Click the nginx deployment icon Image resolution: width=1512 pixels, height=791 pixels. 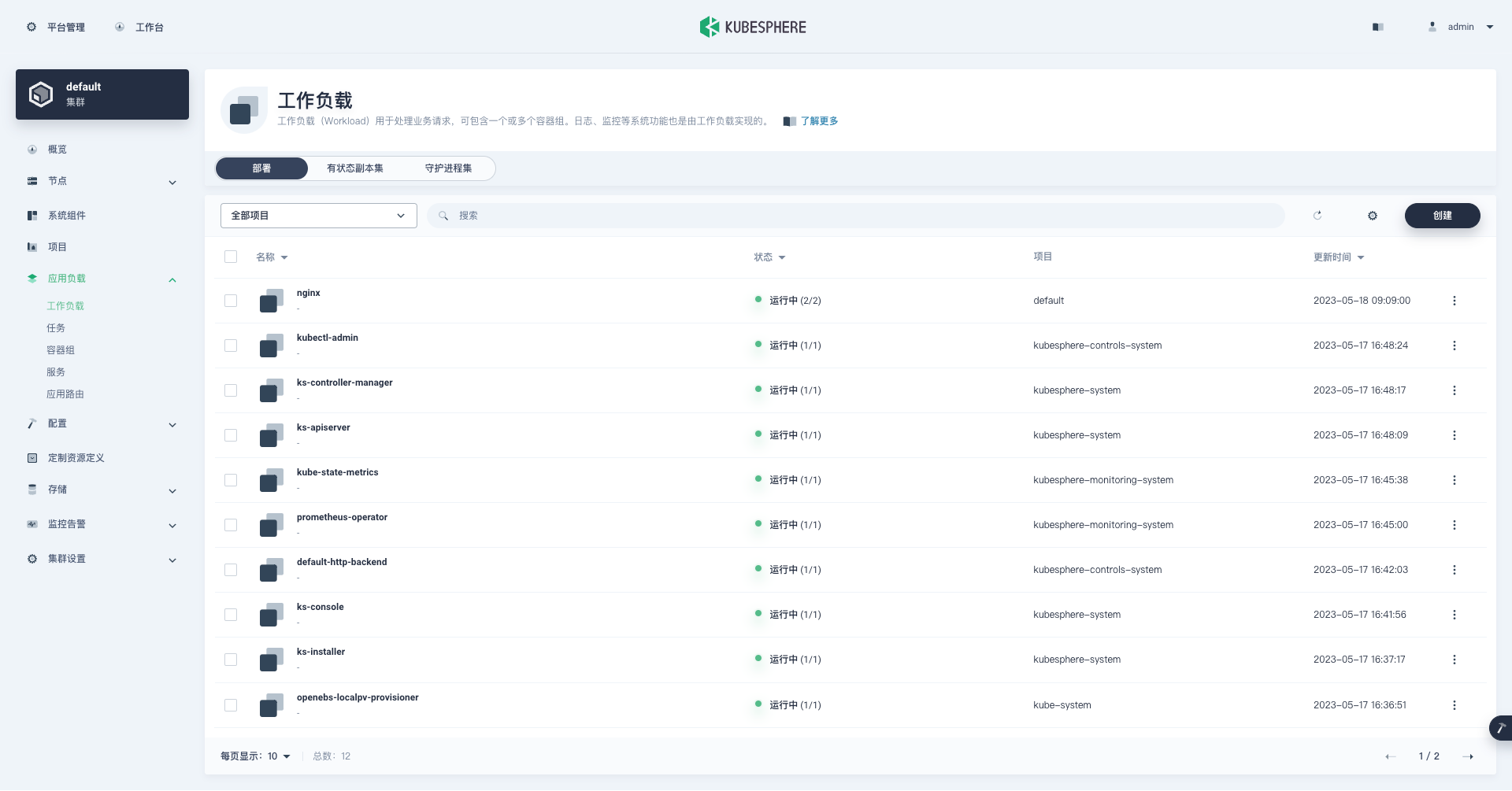coord(272,301)
